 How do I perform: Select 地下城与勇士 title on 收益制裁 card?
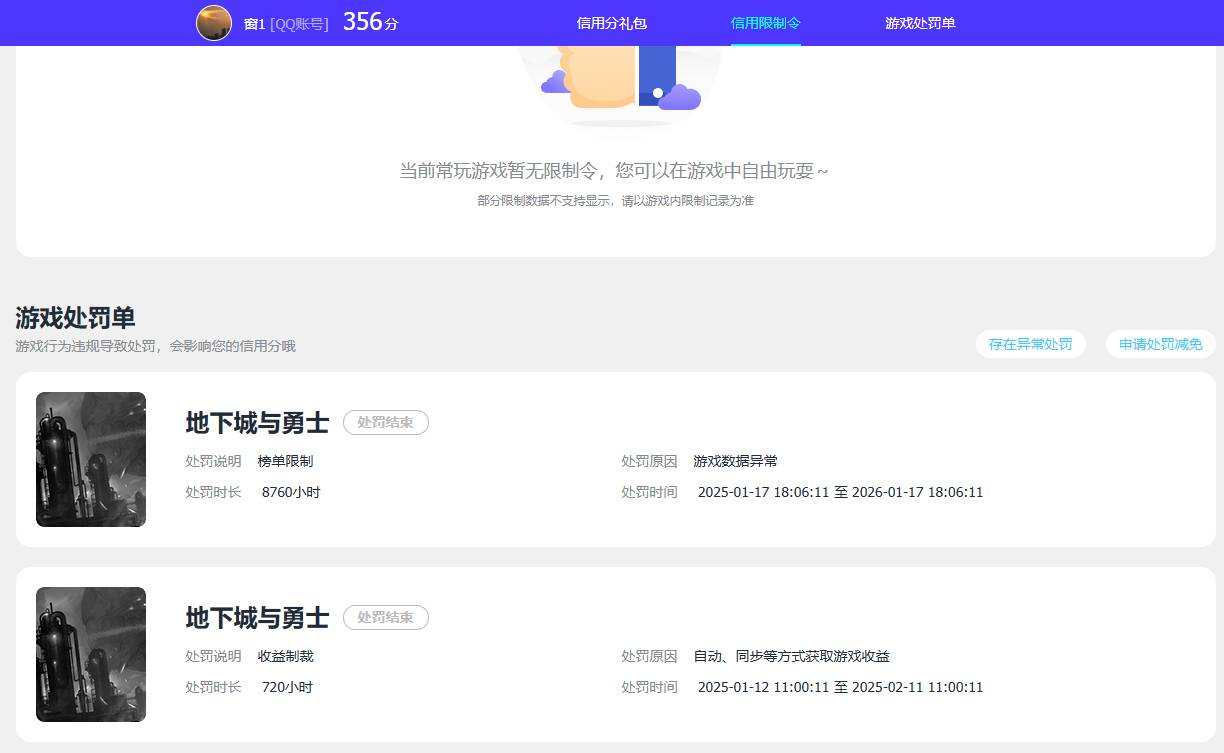[257, 618]
